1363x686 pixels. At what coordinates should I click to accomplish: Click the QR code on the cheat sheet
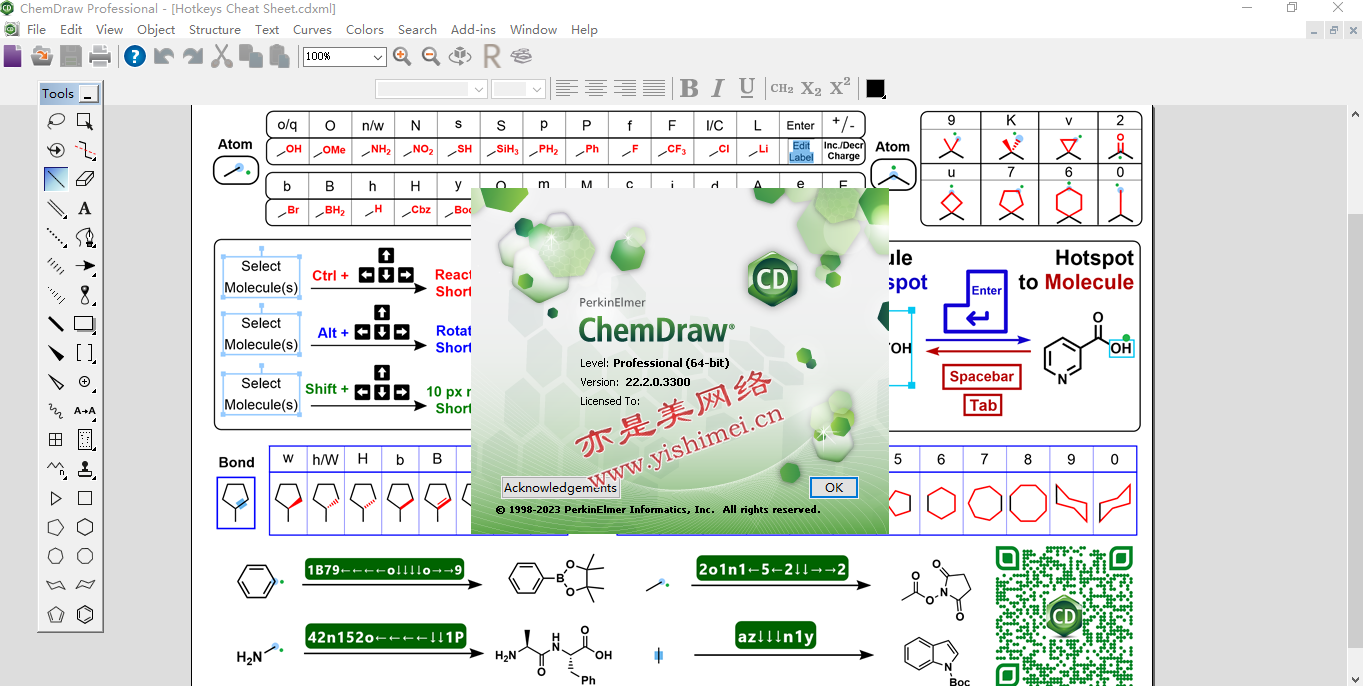(1065, 616)
